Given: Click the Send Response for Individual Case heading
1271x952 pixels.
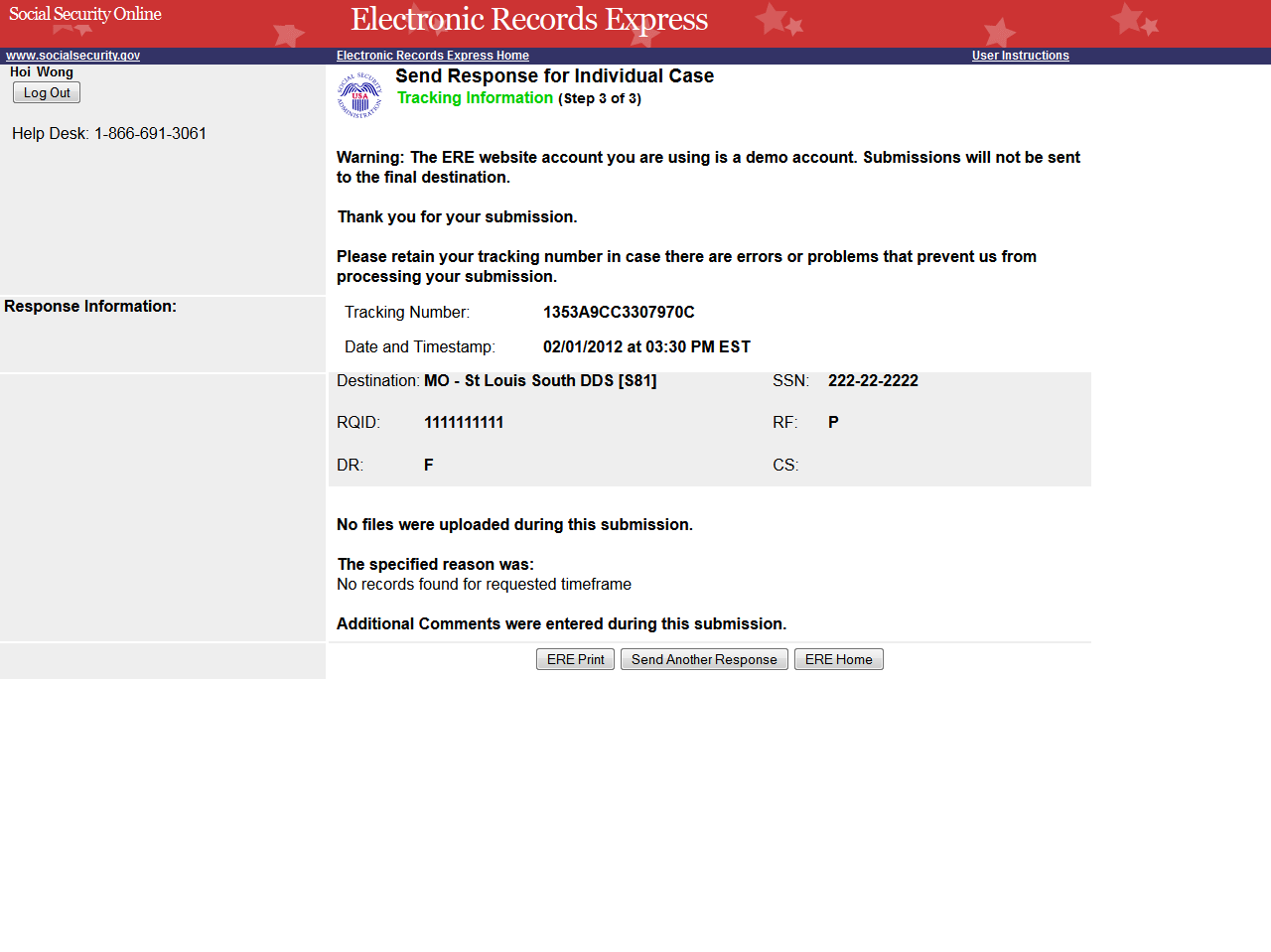Looking at the screenshot, I should point(554,75).
